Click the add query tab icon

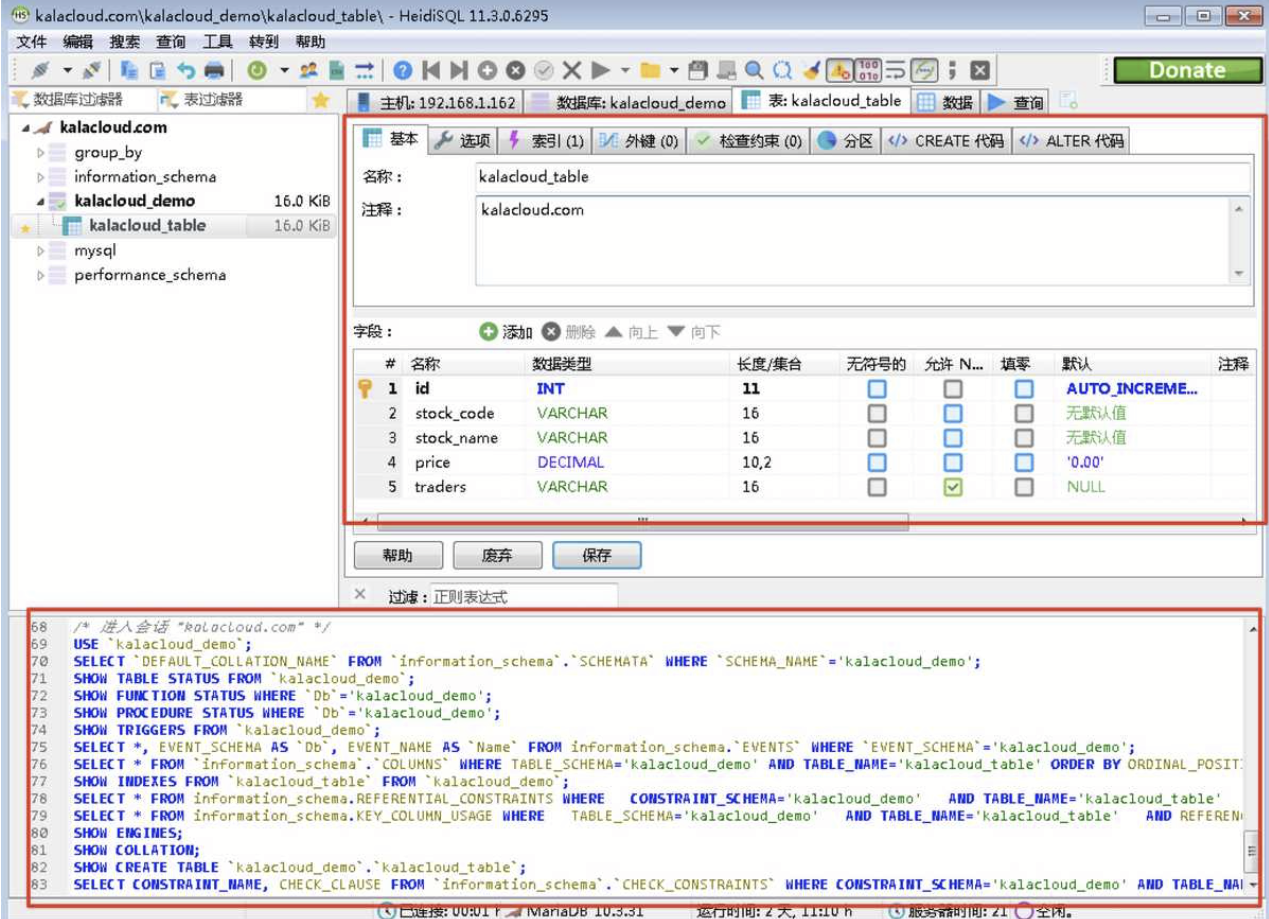click(1069, 100)
